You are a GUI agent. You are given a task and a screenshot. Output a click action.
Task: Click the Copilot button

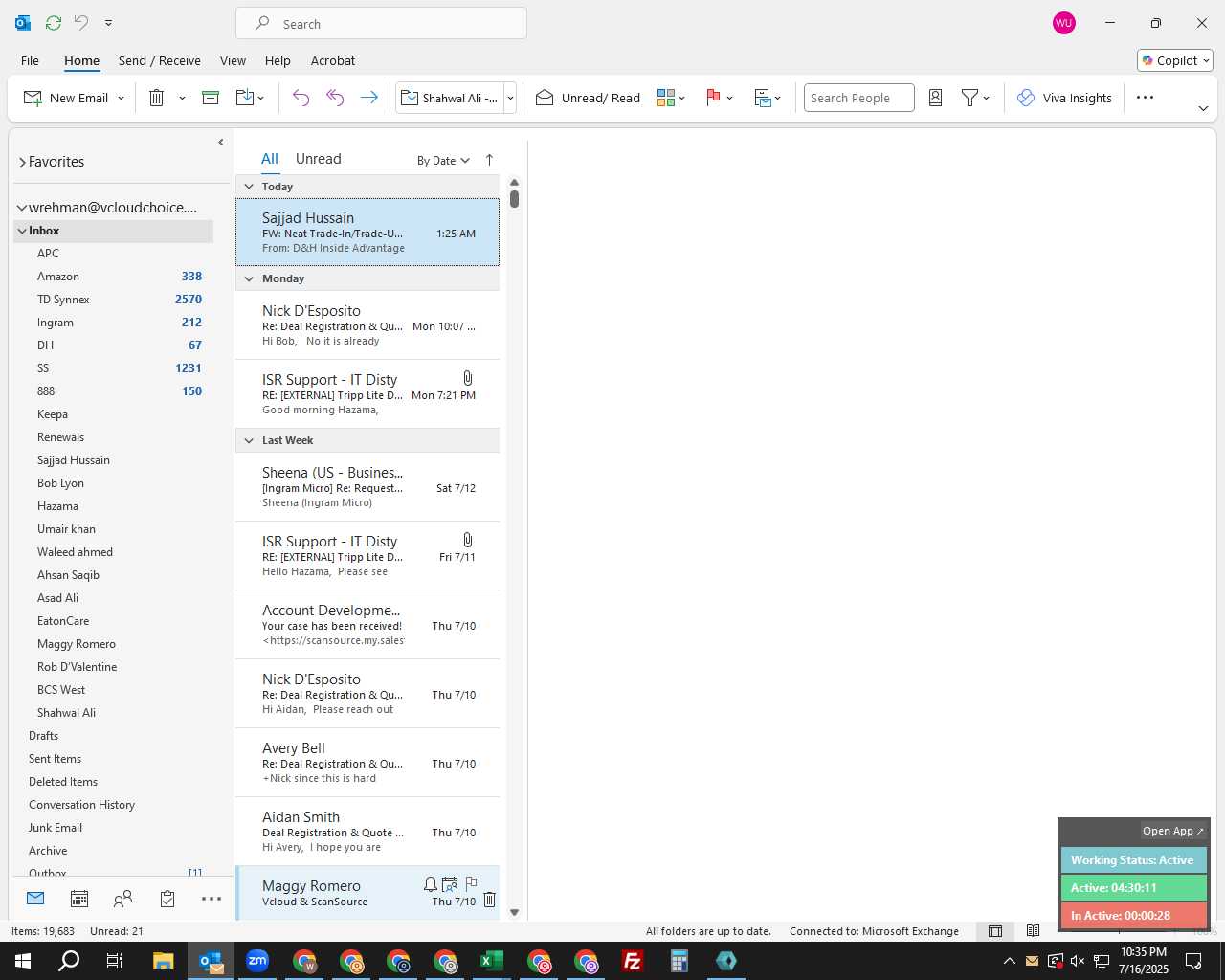1175,60
